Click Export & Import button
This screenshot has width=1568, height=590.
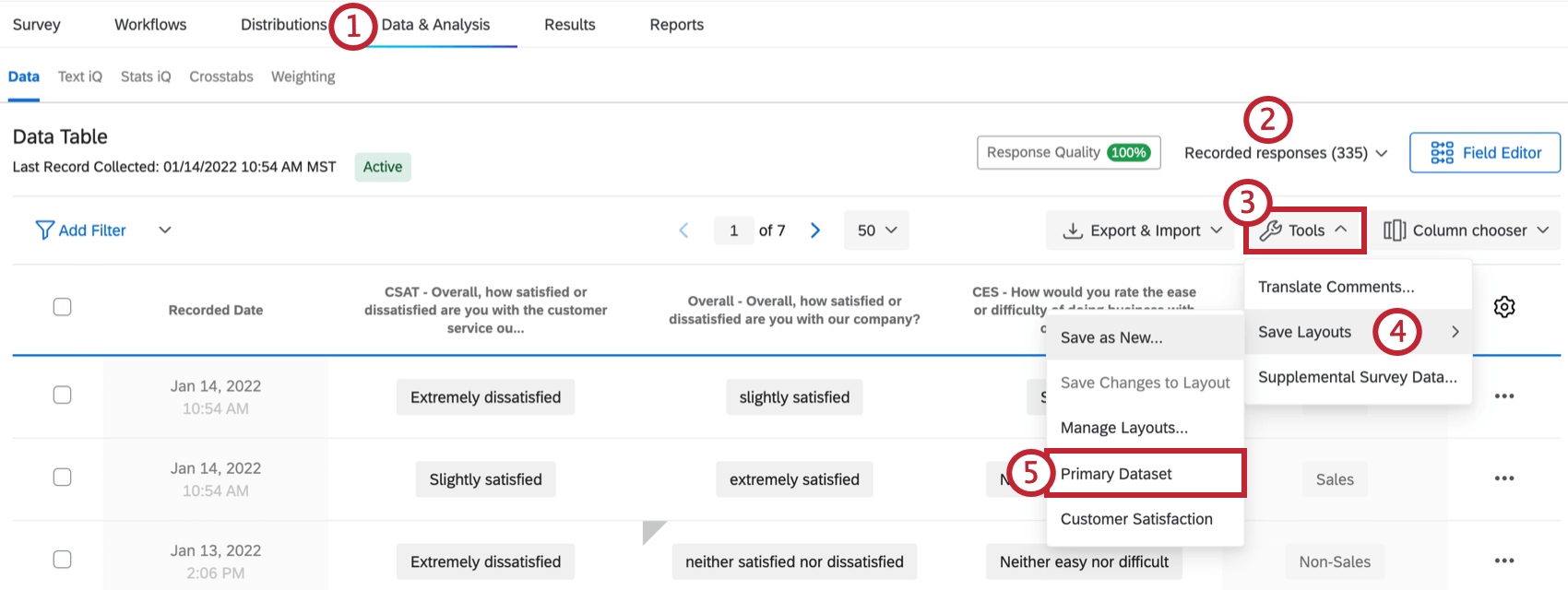click(1143, 230)
